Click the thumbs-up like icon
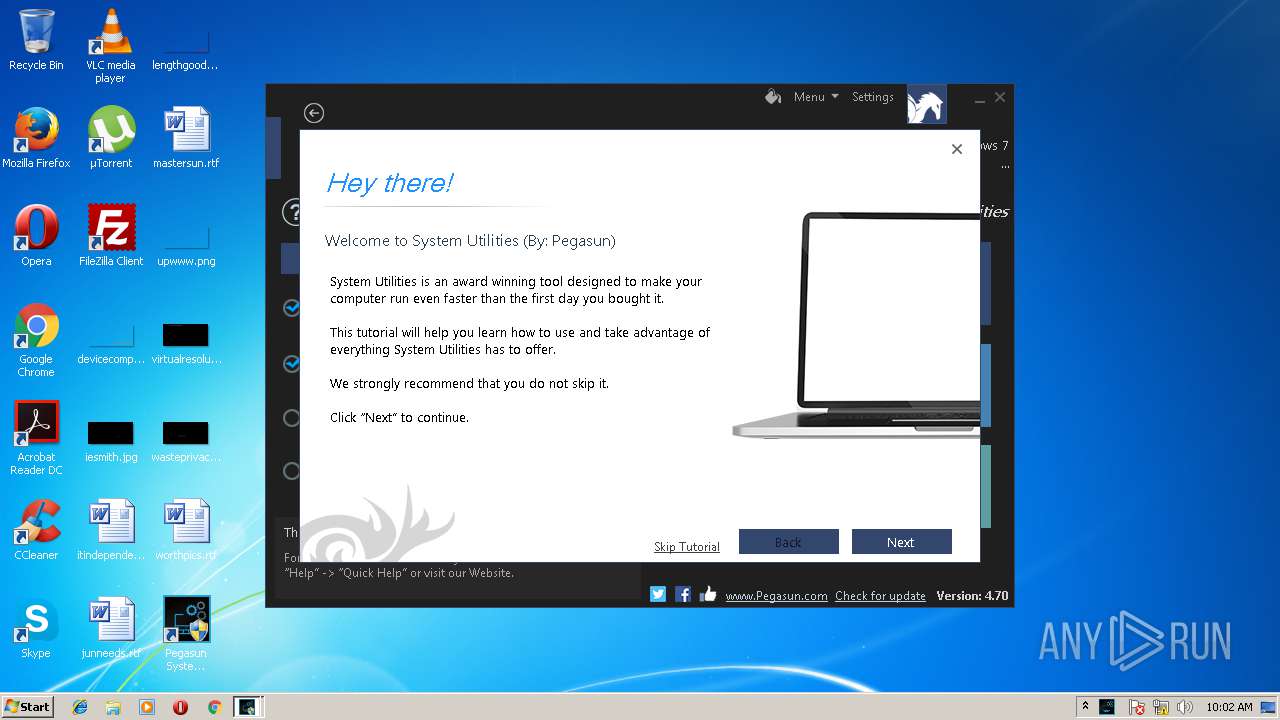Image resolution: width=1280 pixels, height=720 pixels. click(709, 594)
